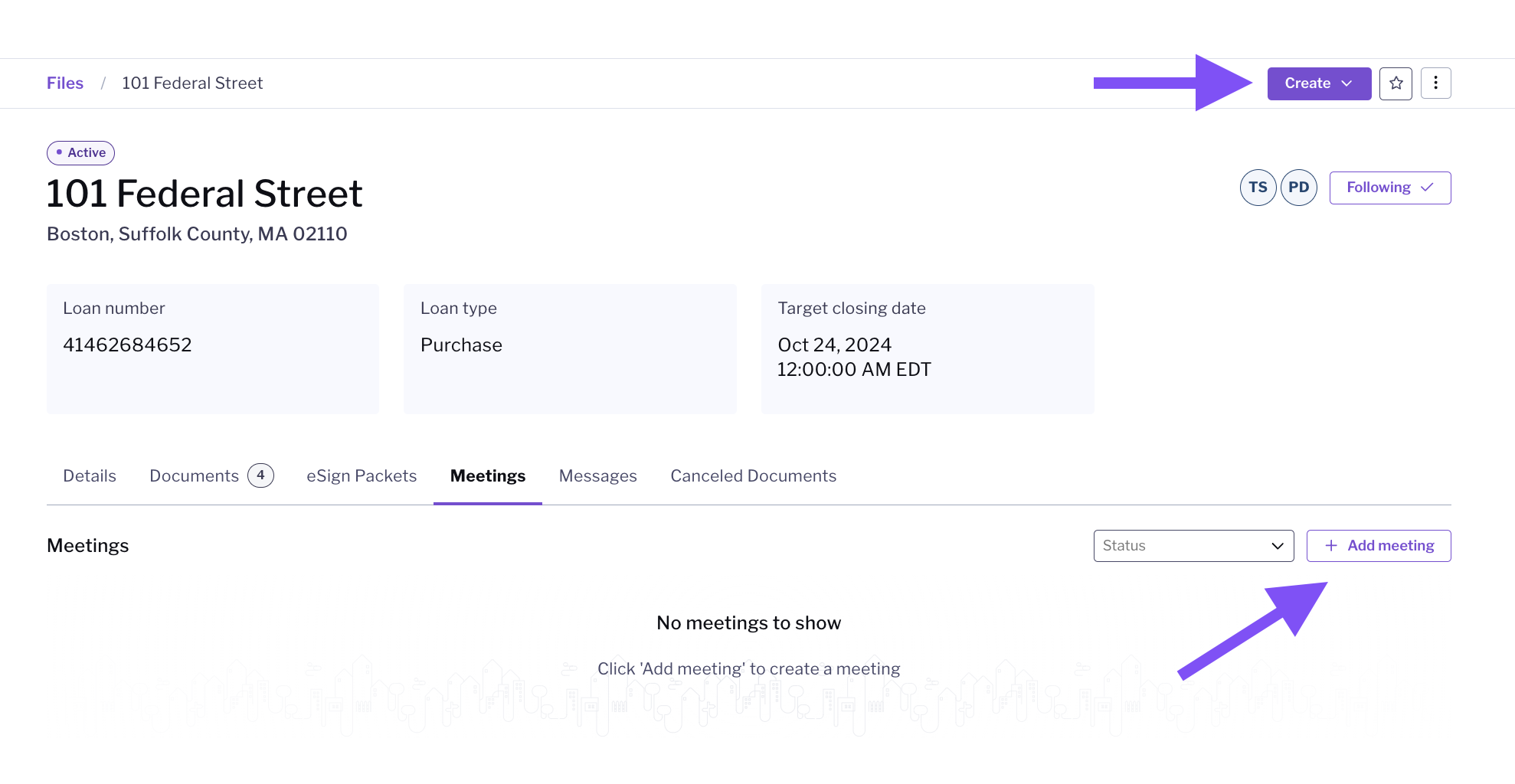Go back to Files via breadcrumb

(x=65, y=83)
